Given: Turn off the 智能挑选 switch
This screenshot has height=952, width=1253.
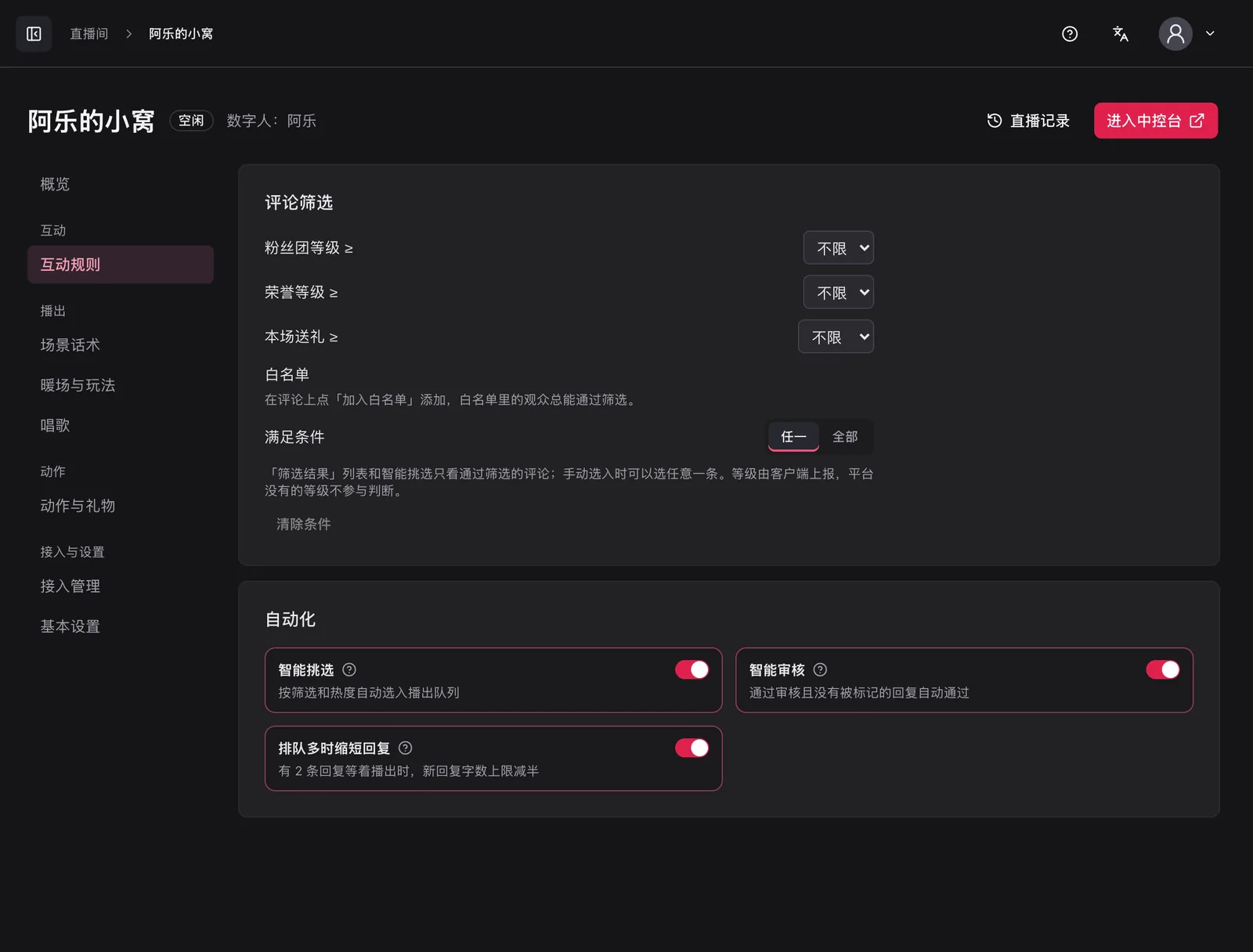Looking at the screenshot, I should [x=692, y=669].
